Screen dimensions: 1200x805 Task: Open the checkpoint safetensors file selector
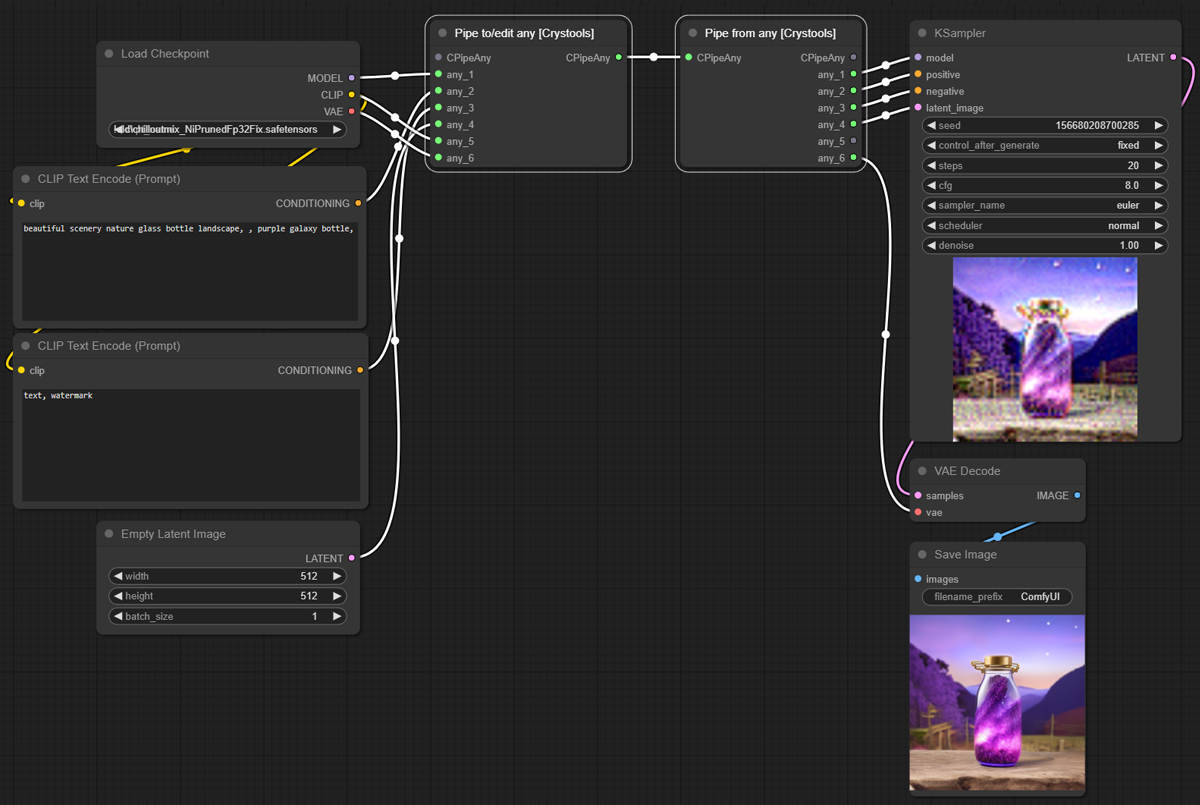[x=227, y=129]
